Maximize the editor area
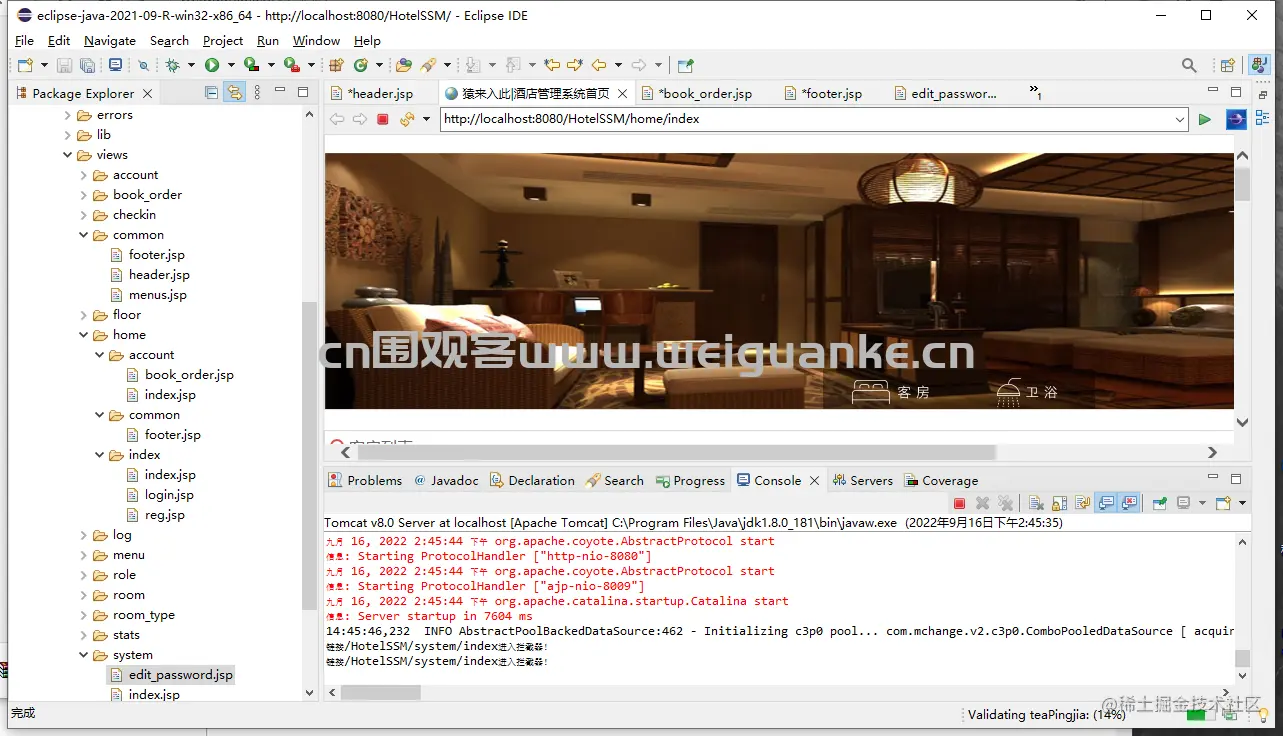 pyautogui.click(x=1236, y=92)
